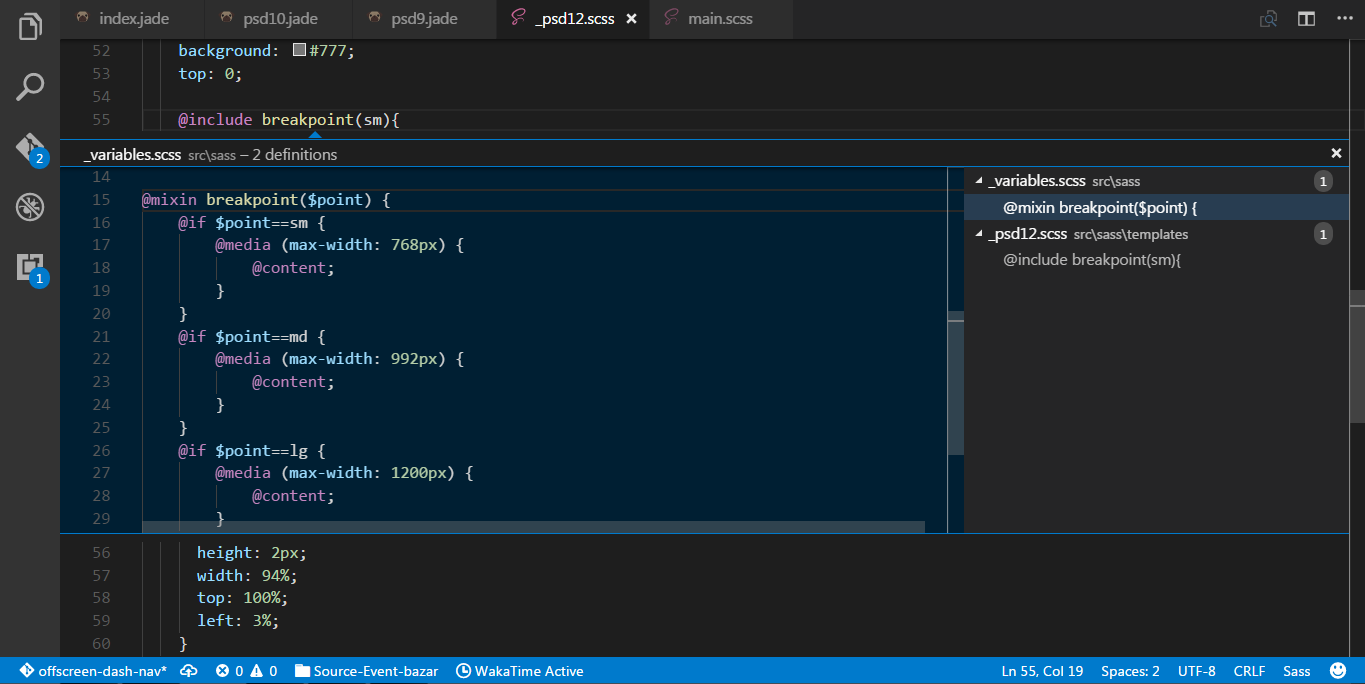
Task: Click the open changes icon in title bar
Action: 1269,19
